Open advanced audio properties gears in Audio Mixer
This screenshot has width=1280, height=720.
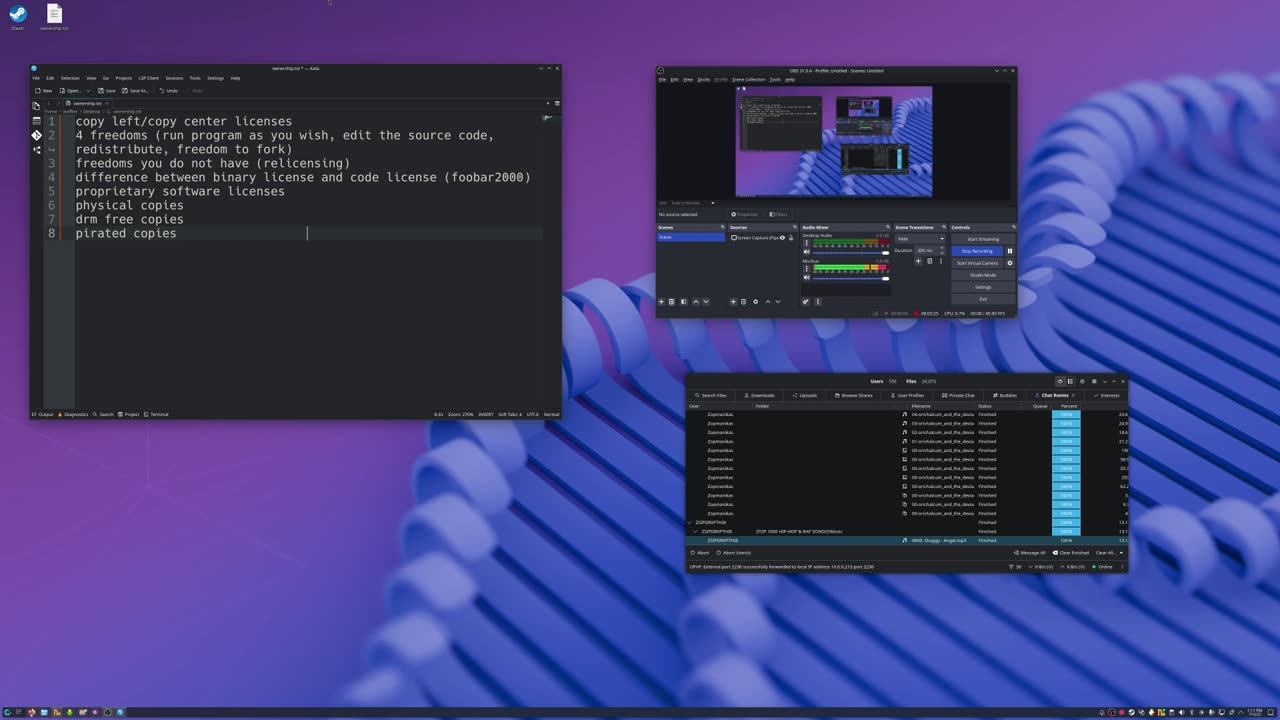pos(806,302)
